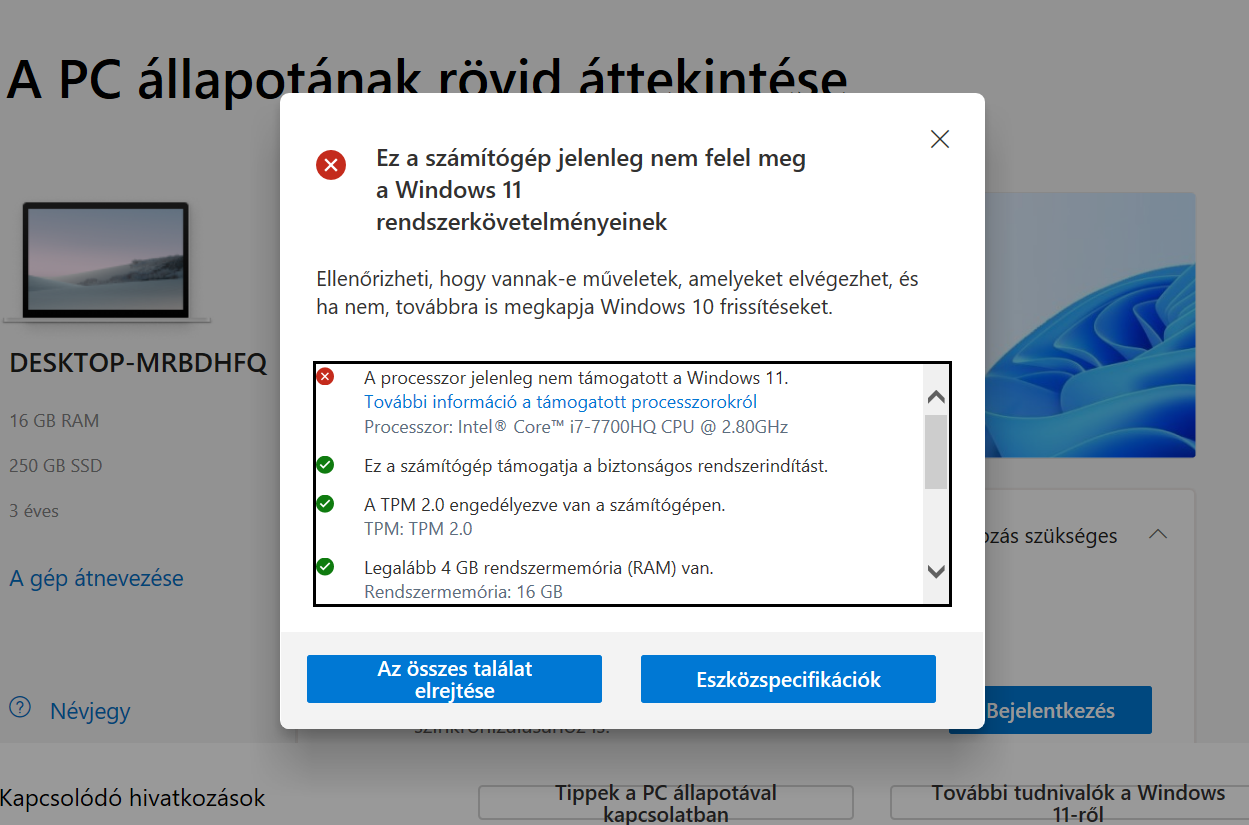The width and height of the screenshot is (1249, 825).
Task: Open Eszközspecifikációk device specifications
Action: [788, 679]
